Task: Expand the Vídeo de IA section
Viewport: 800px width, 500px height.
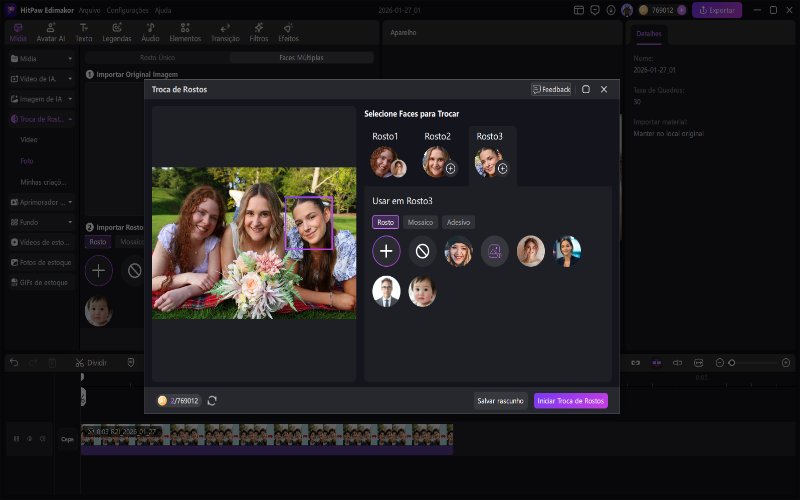Action: point(41,79)
